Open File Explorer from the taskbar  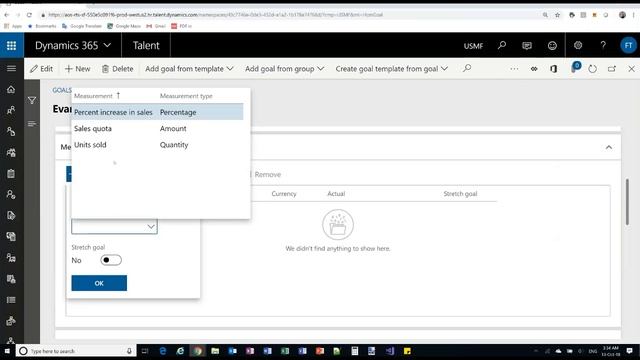(x=215, y=351)
